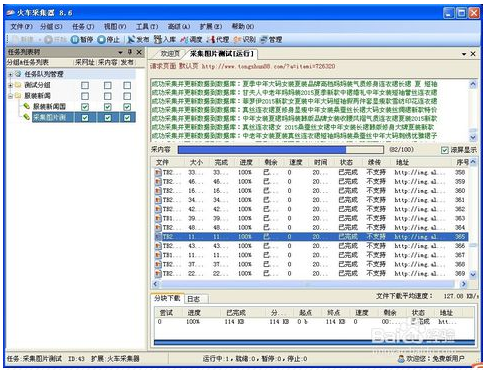This screenshot has width=485, height=370.
Task: Click file icon in row with 序号 360
Action: [x=158, y=191]
